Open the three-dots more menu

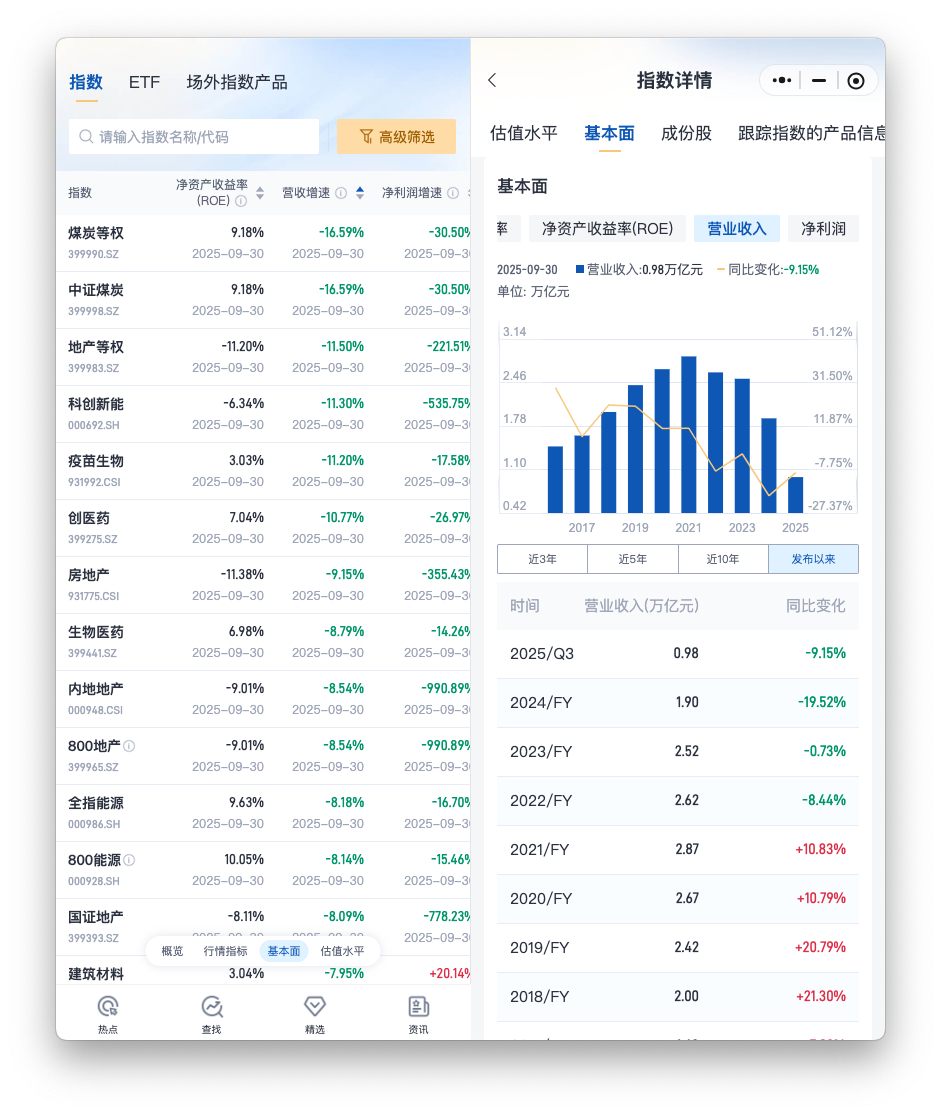click(782, 80)
